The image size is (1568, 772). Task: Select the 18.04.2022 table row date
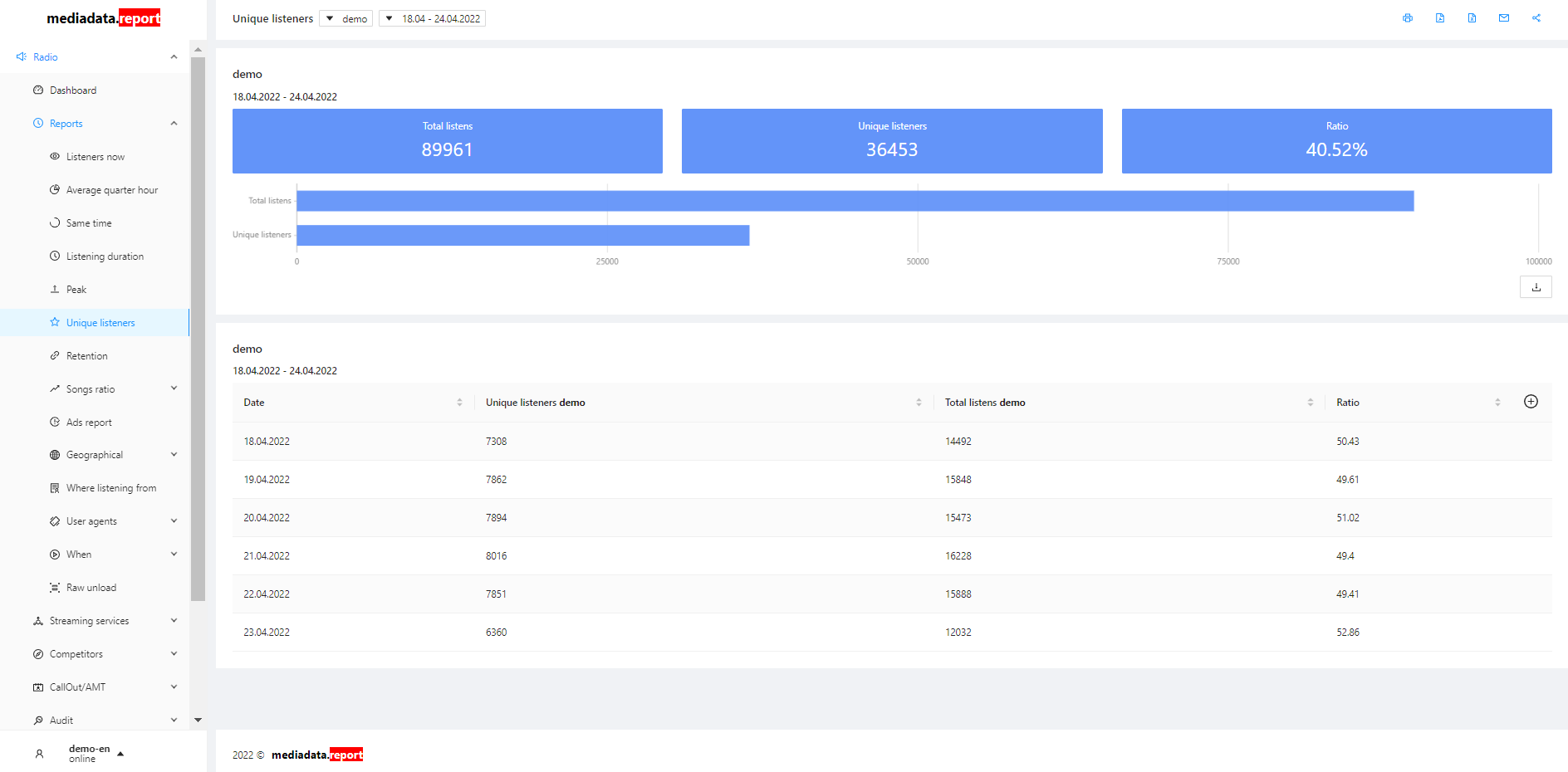click(267, 442)
